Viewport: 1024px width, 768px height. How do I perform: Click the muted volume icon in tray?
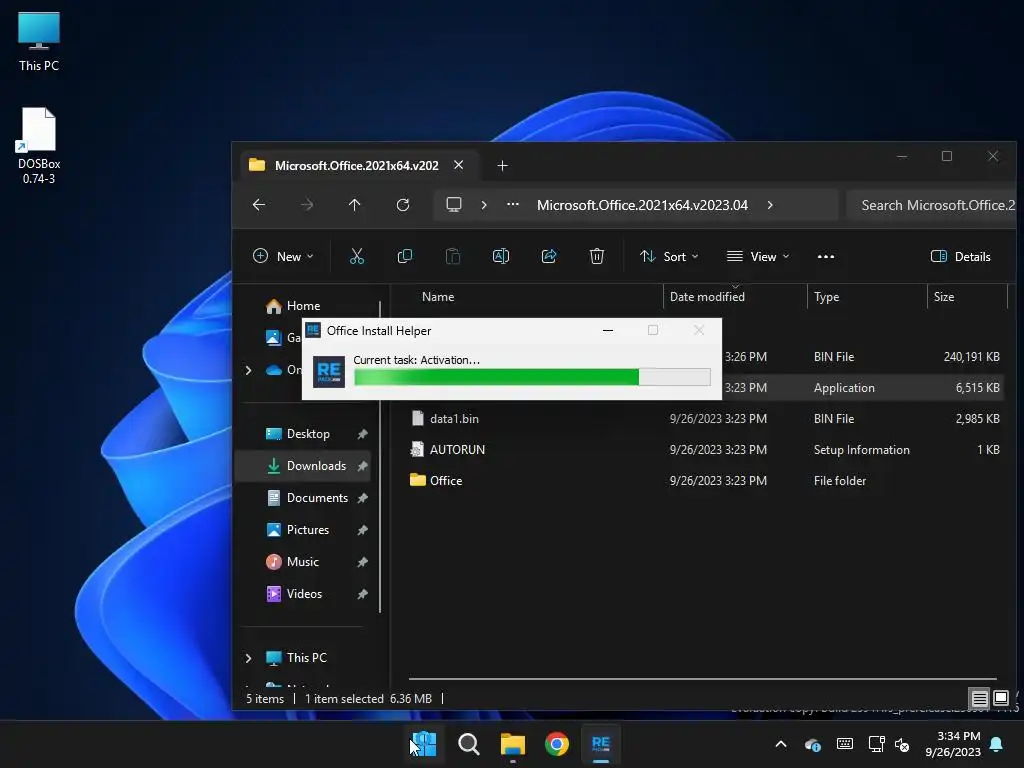pyautogui.click(x=902, y=744)
